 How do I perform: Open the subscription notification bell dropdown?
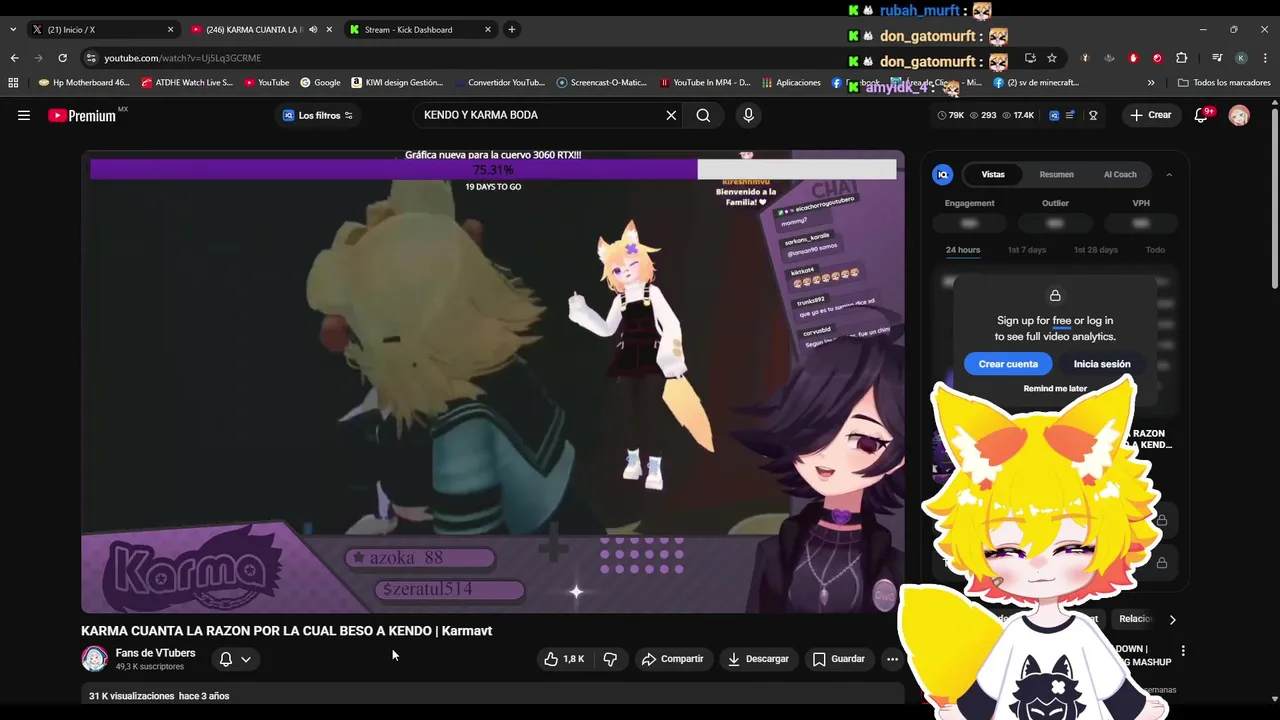pyautogui.click(x=235, y=659)
